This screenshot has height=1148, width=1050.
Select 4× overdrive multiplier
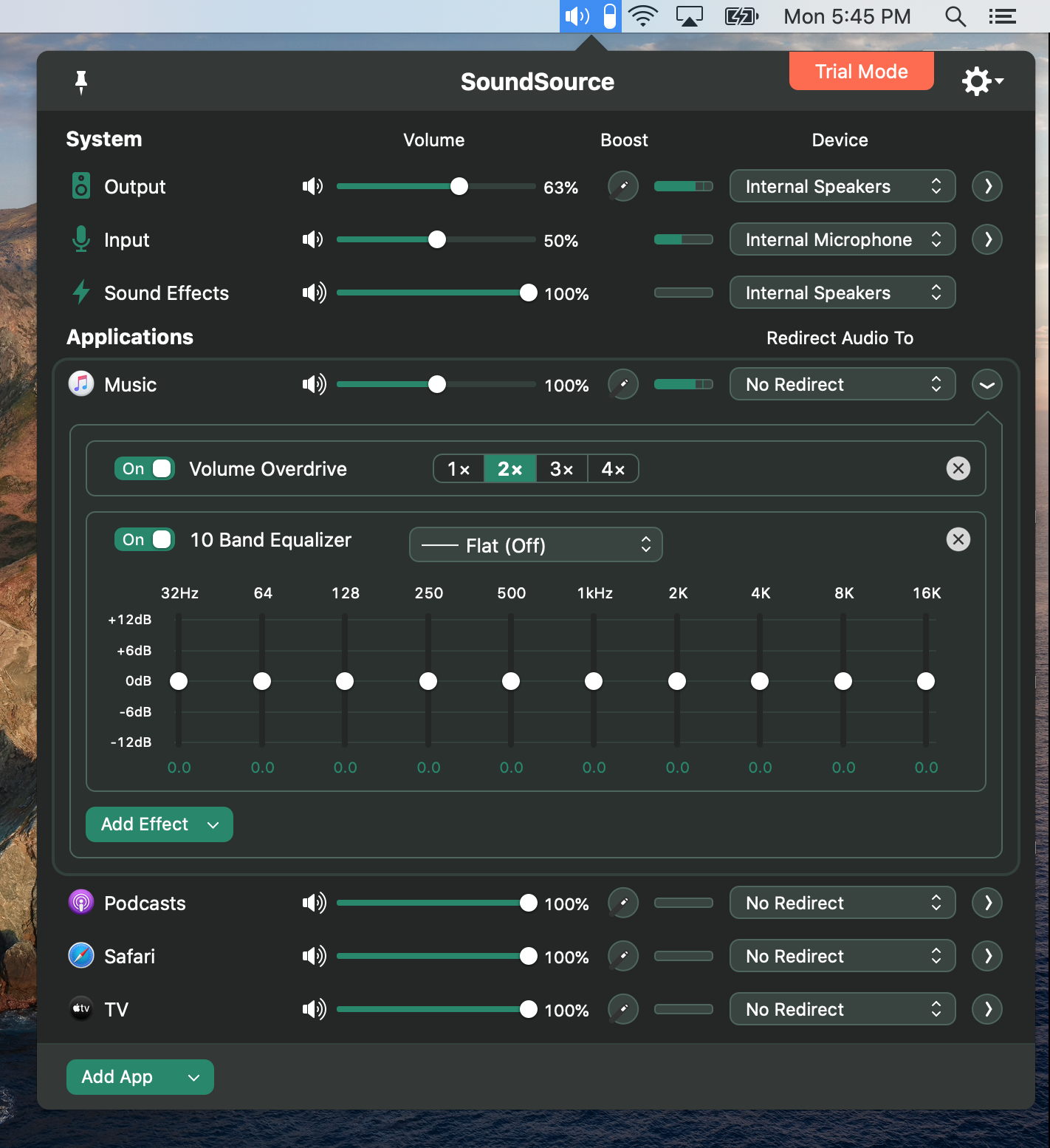[x=613, y=468]
